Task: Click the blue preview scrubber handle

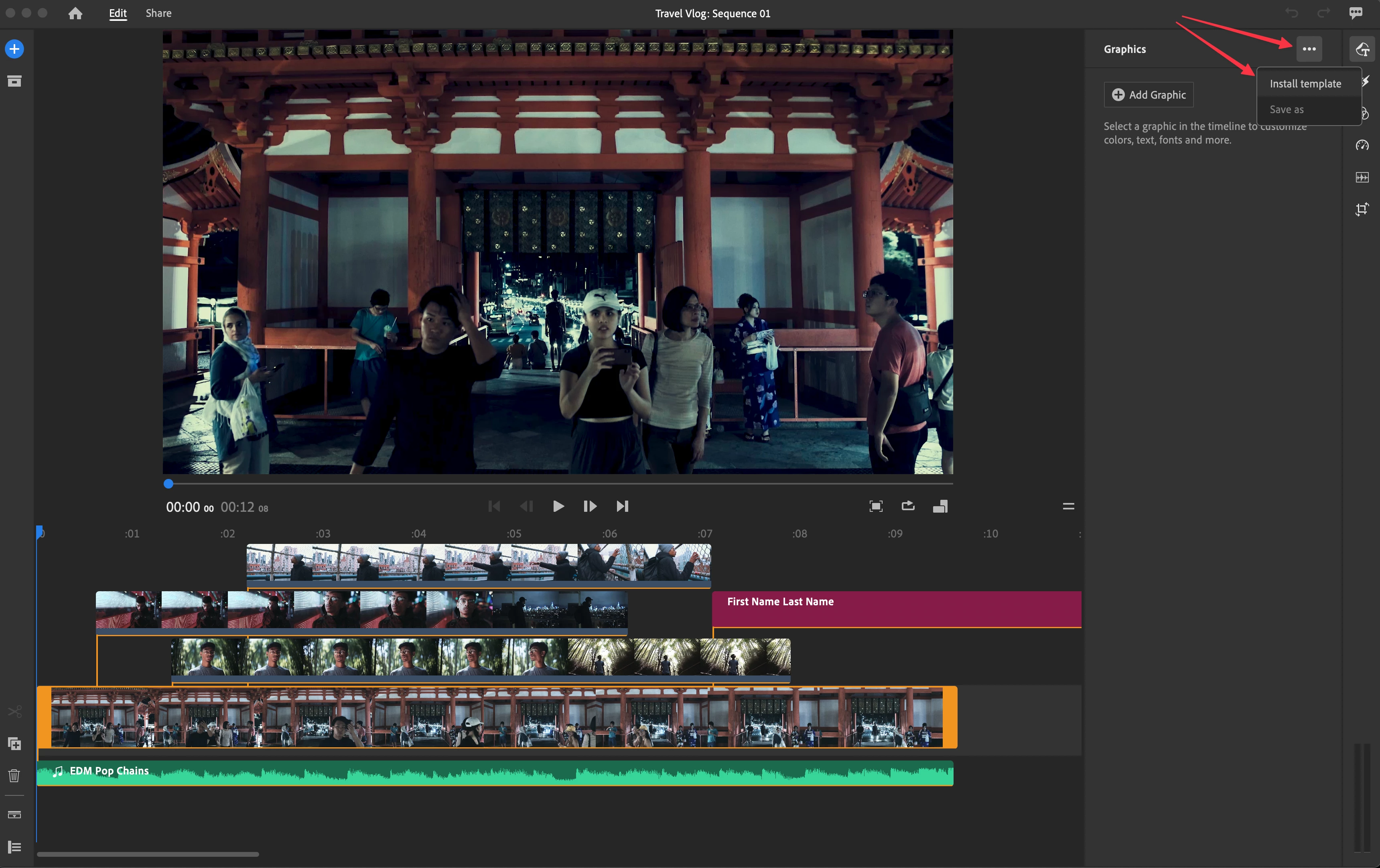Action: (168, 484)
